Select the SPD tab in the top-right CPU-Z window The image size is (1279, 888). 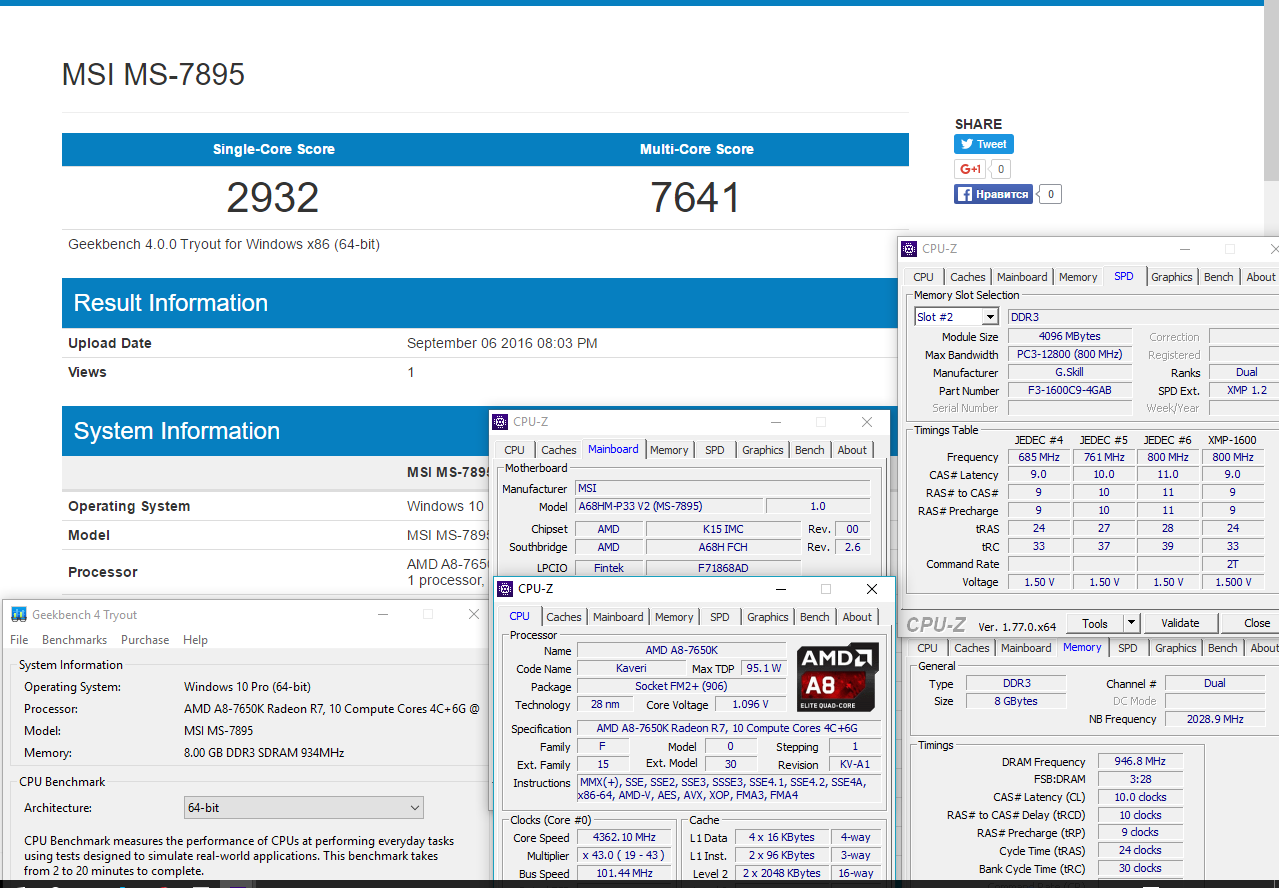point(1124,276)
